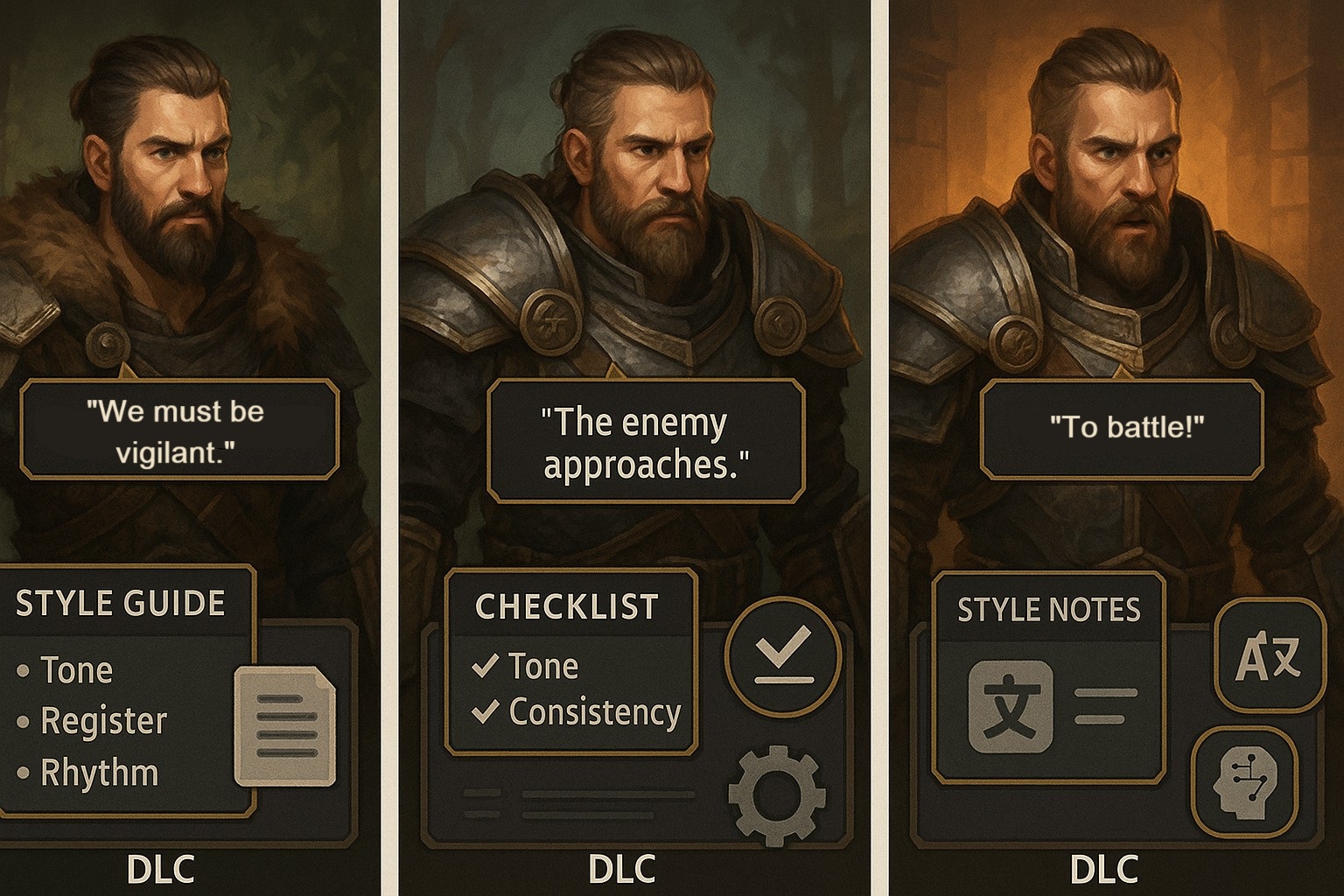Select the Rhythm bullet item
This screenshot has width=1344, height=896.
tap(87, 773)
